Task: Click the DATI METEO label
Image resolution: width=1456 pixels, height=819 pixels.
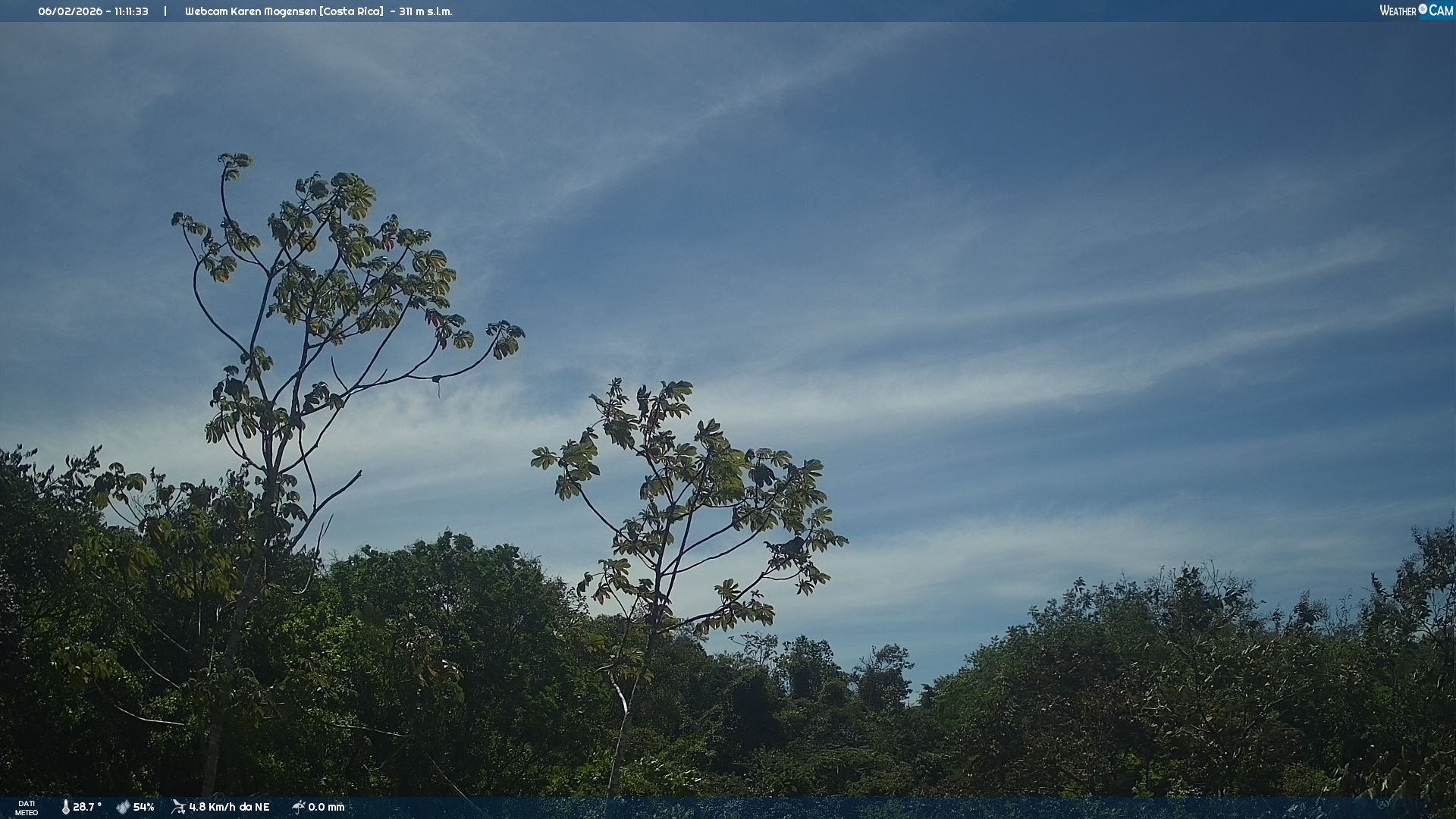Action: 27,808
